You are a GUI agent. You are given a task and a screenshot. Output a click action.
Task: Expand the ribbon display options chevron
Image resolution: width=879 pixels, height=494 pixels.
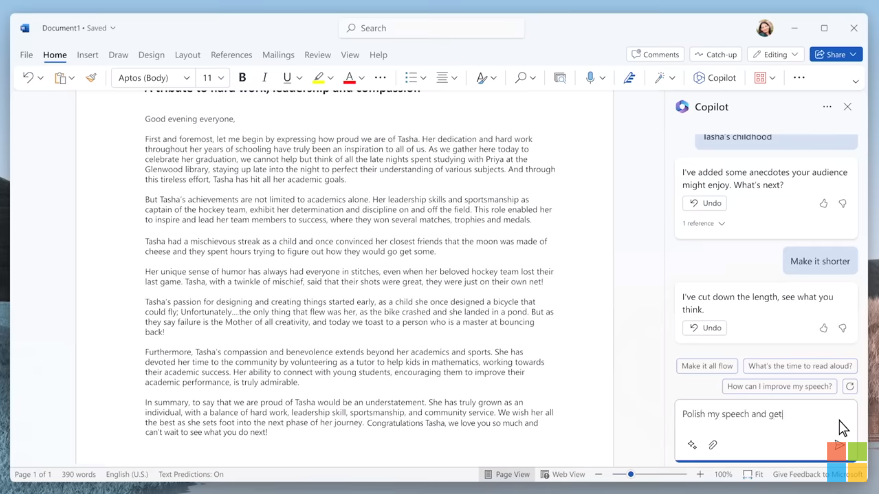855,81
